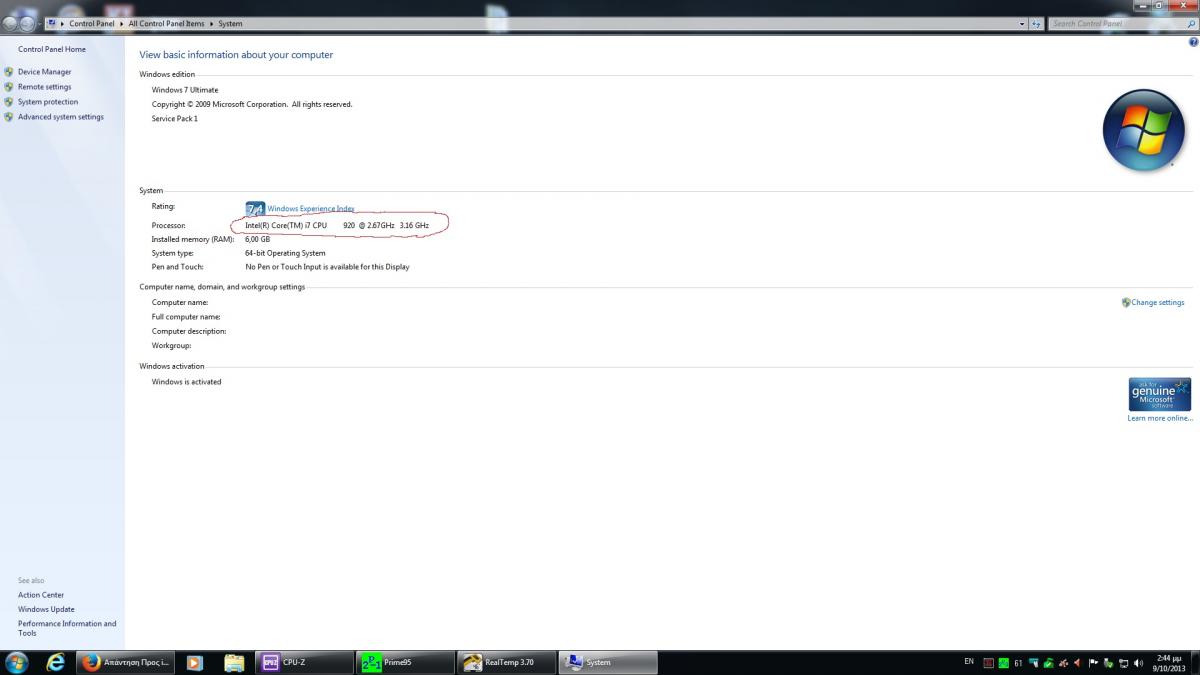Screen dimensions: 1200x675
Task: Open the address bar history dropdown
Action: 1022,23
